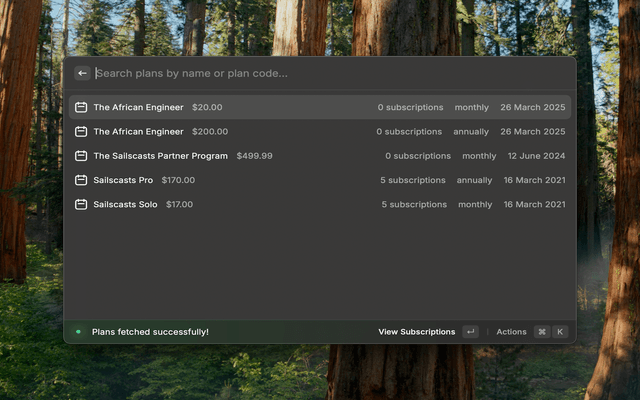640x400 pixels.
Task: Open the Actions menu
Action: (x=511, y=332)
